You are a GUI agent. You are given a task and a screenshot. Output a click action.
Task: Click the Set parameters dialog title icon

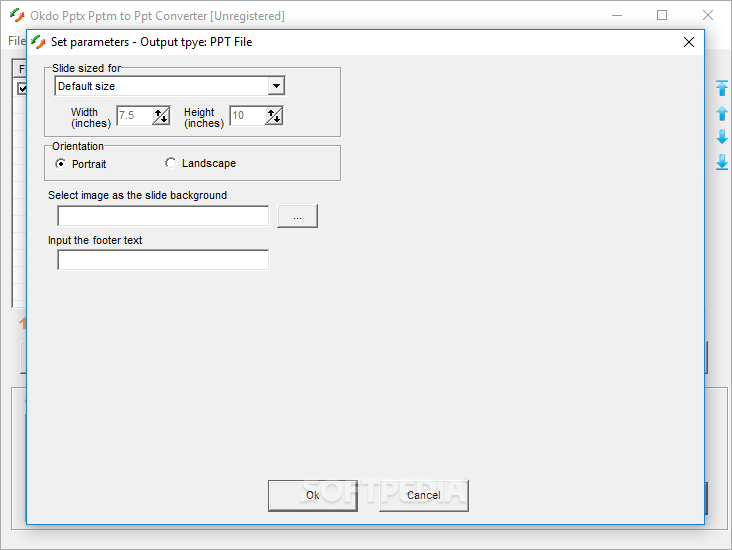[38, 42]
